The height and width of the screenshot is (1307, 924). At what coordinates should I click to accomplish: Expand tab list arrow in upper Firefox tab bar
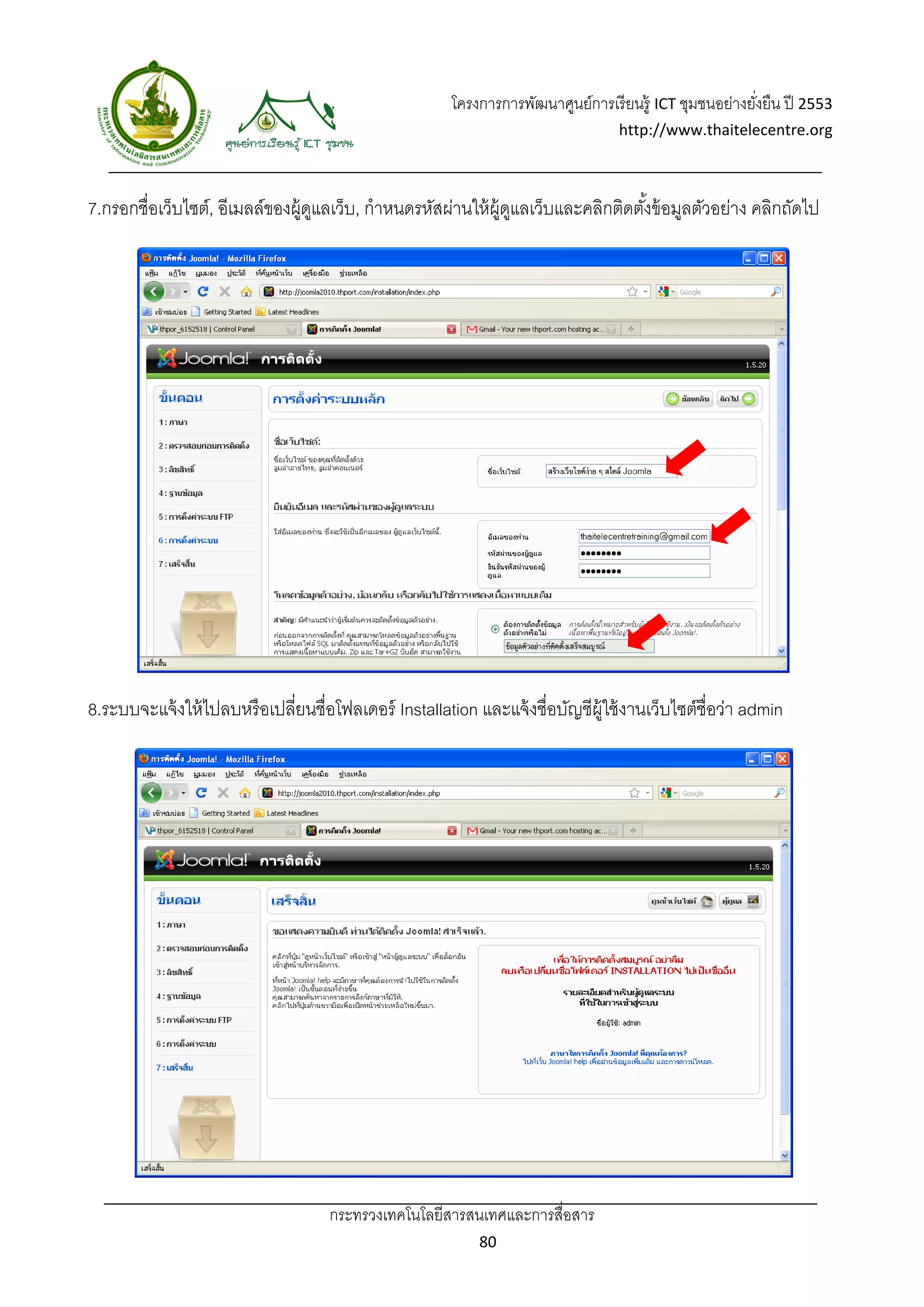click(x=782, y=329)
